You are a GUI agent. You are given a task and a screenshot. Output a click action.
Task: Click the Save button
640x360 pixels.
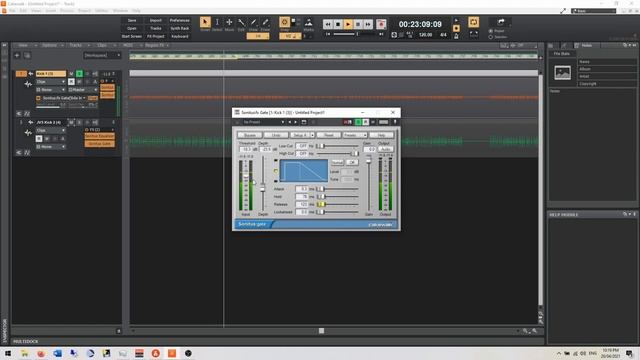pyautogui.click(x=132, y=20)
